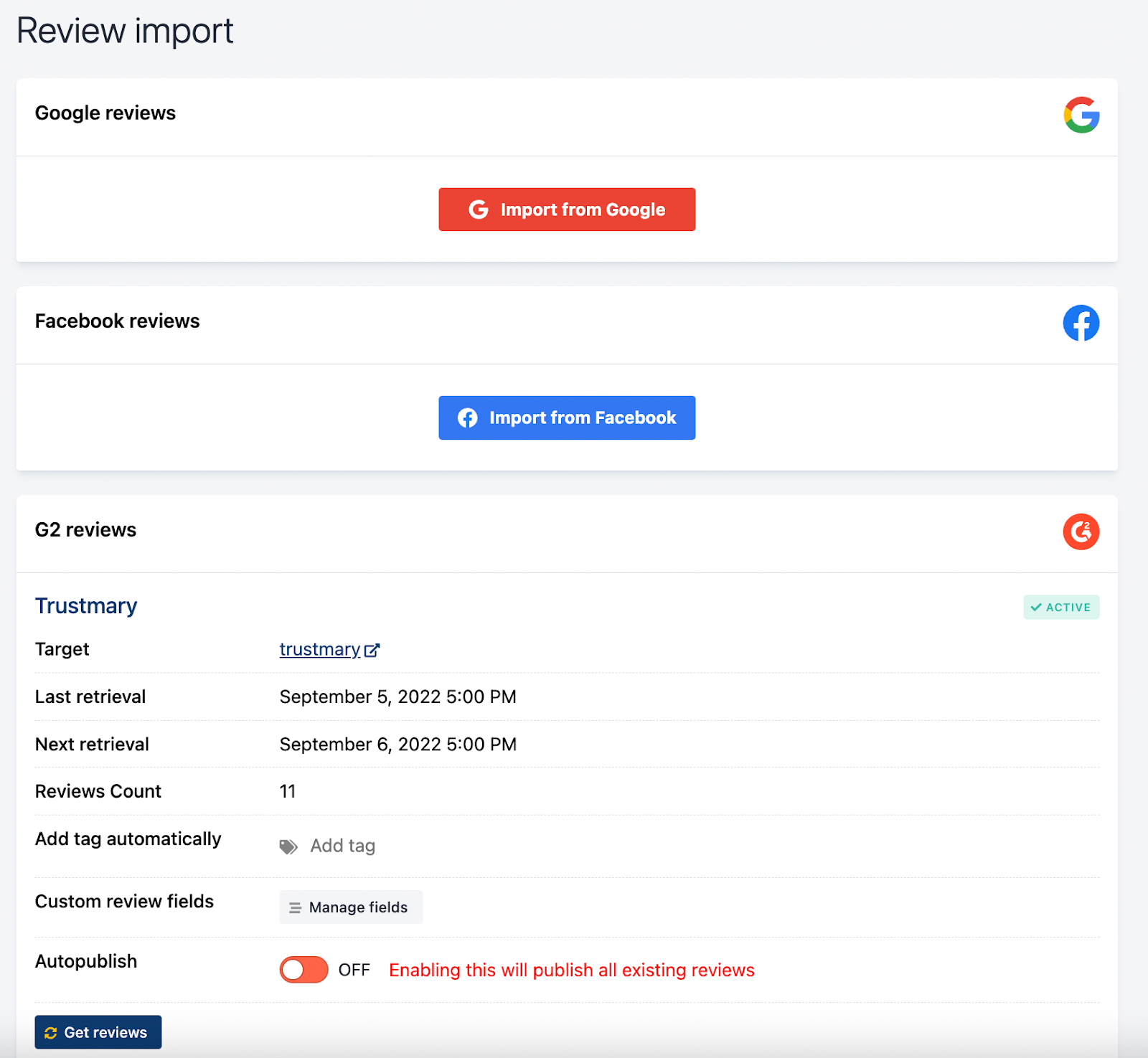Click the Add tag automatically label
1148x1058 pixels.
(x=128, y=839)
